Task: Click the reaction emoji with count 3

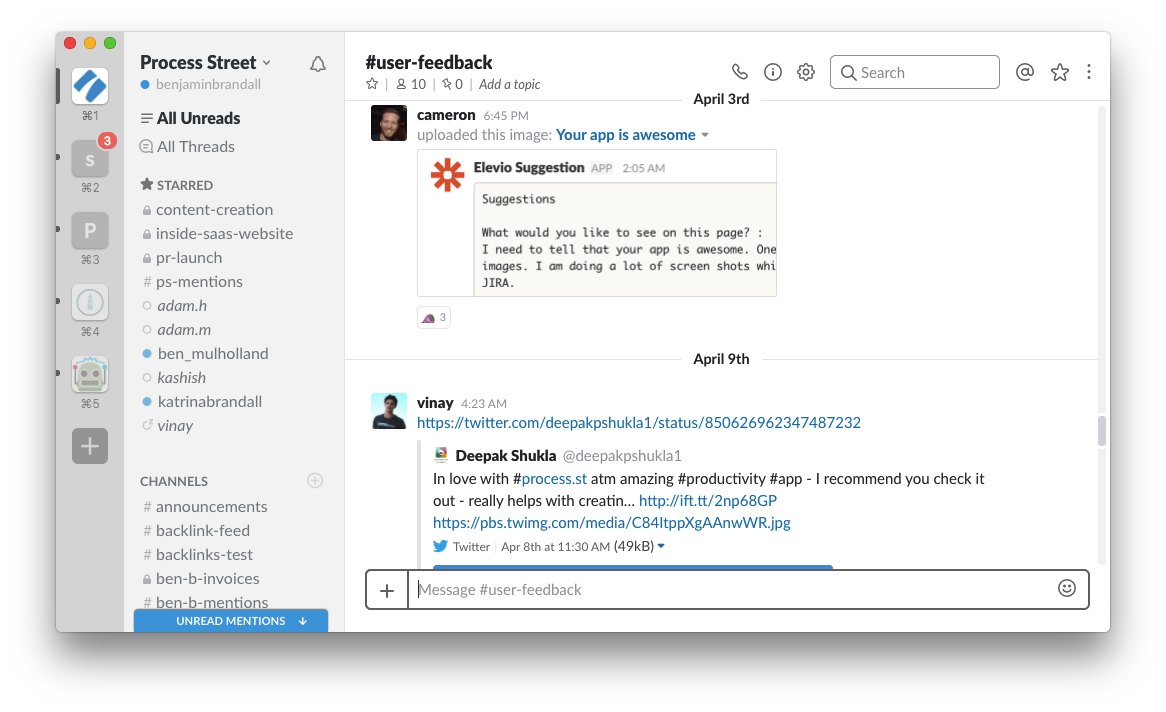Action: click(434, 318)
